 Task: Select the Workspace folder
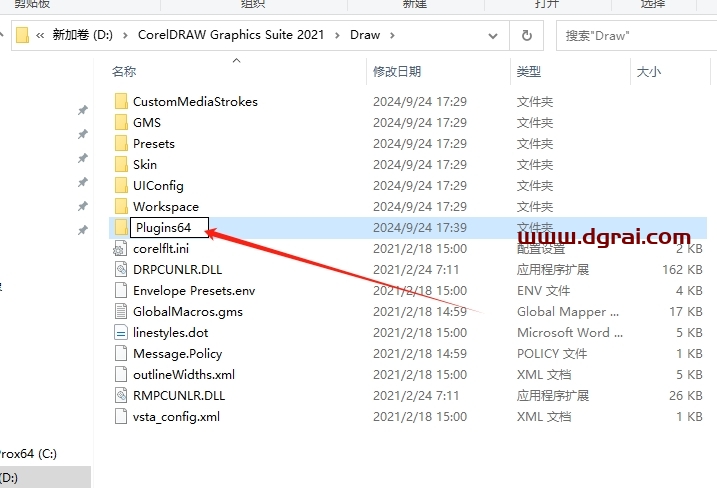coord(165,206)
